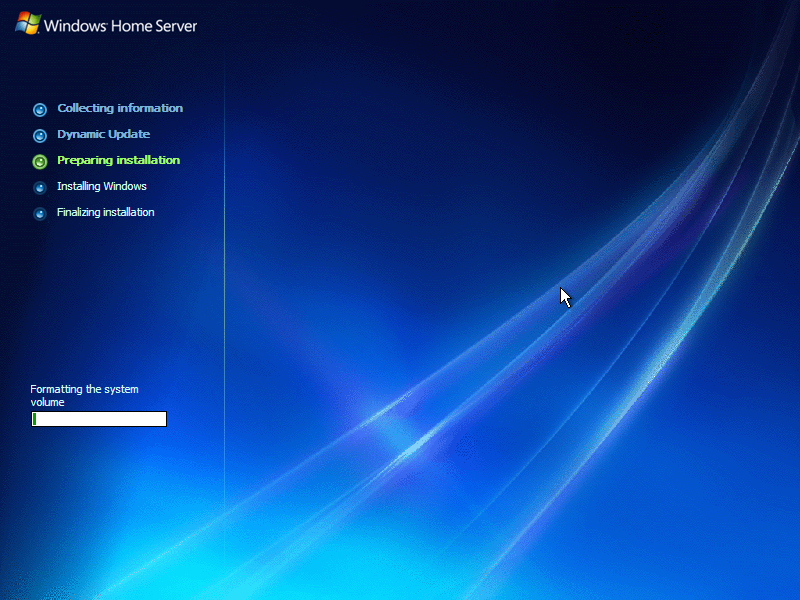This screenshot has width=800, height=600.
Task: Click the glowing green progress indicator icon
Action: [40, 161]
